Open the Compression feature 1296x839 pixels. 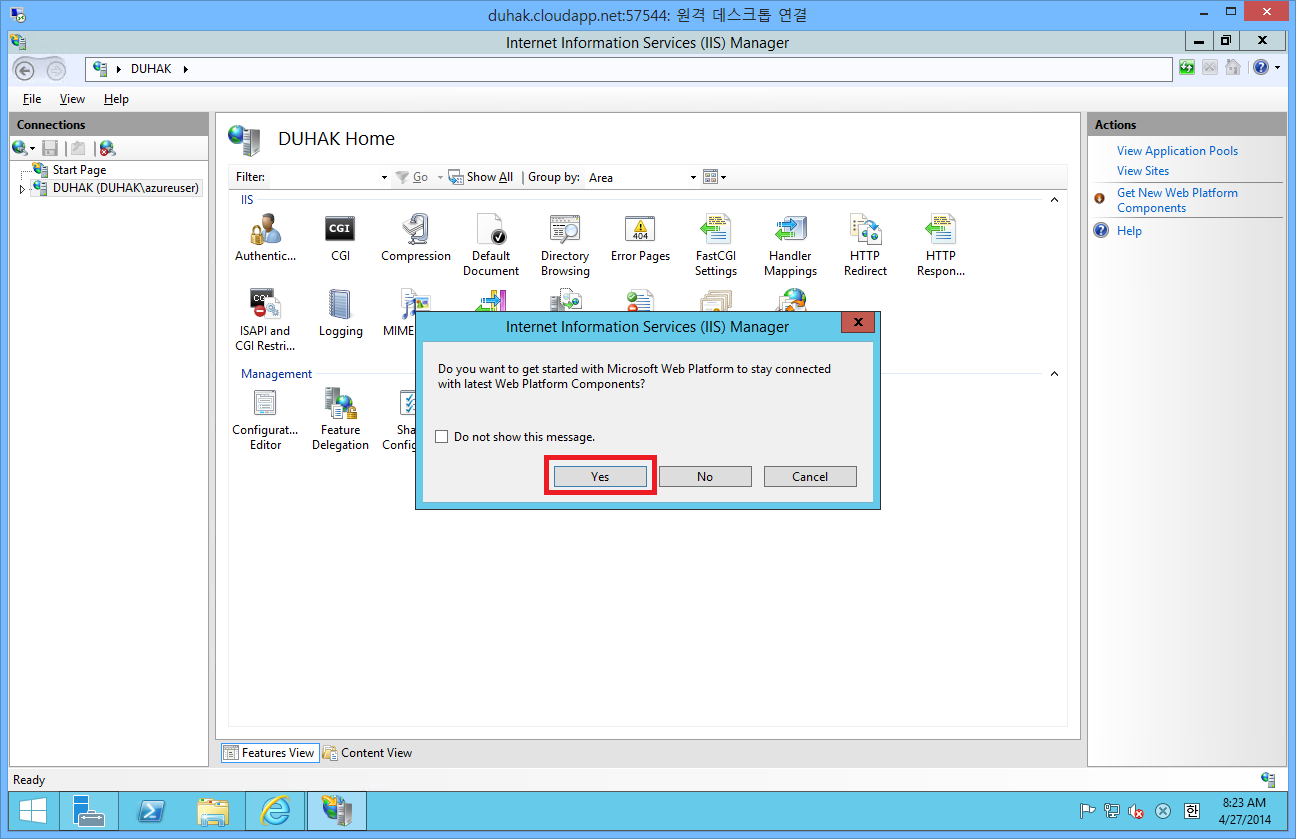coord(416,238)
